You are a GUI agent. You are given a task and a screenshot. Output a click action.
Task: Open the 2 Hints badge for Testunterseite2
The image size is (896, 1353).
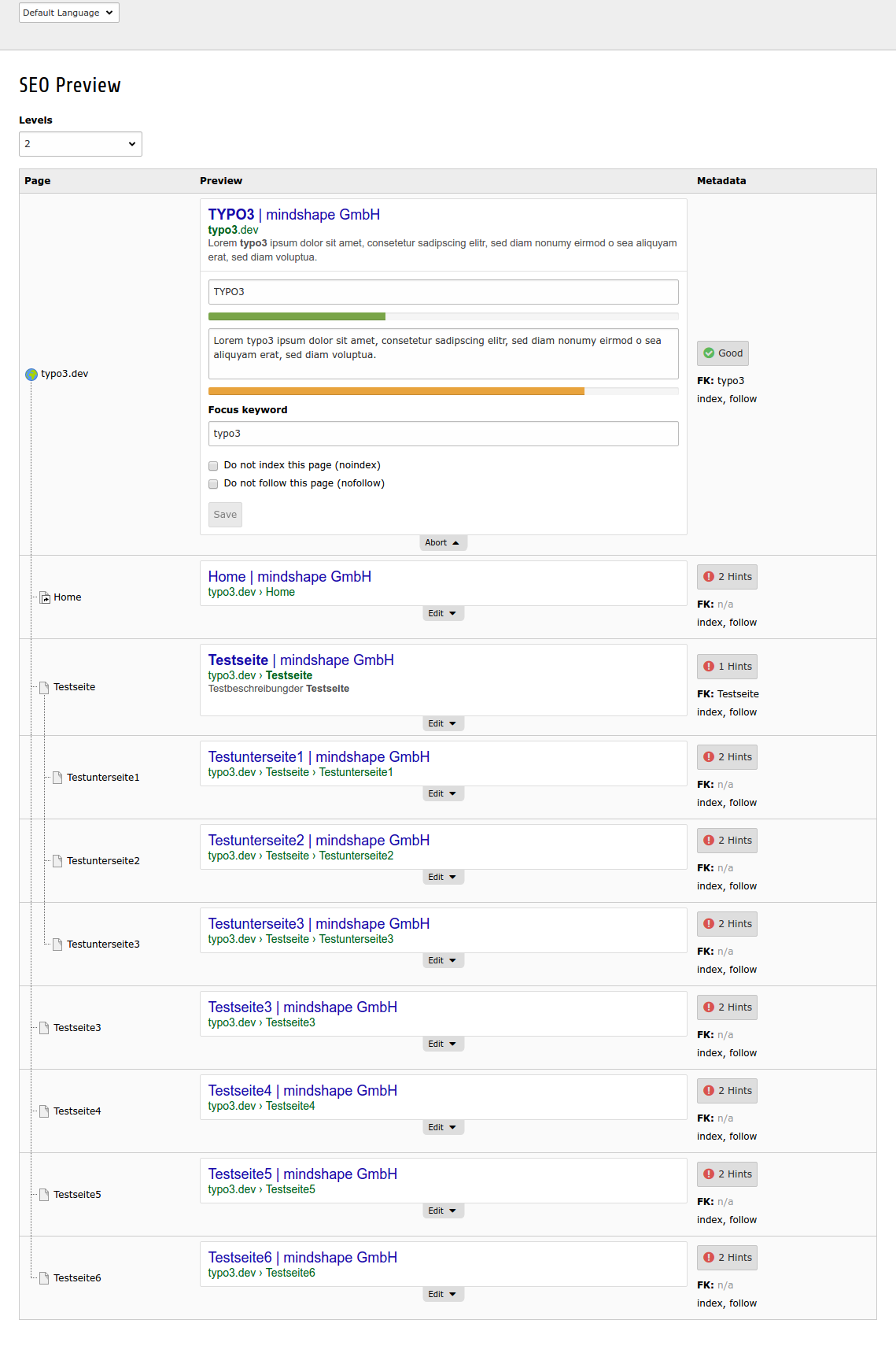[x=727, y=841]
